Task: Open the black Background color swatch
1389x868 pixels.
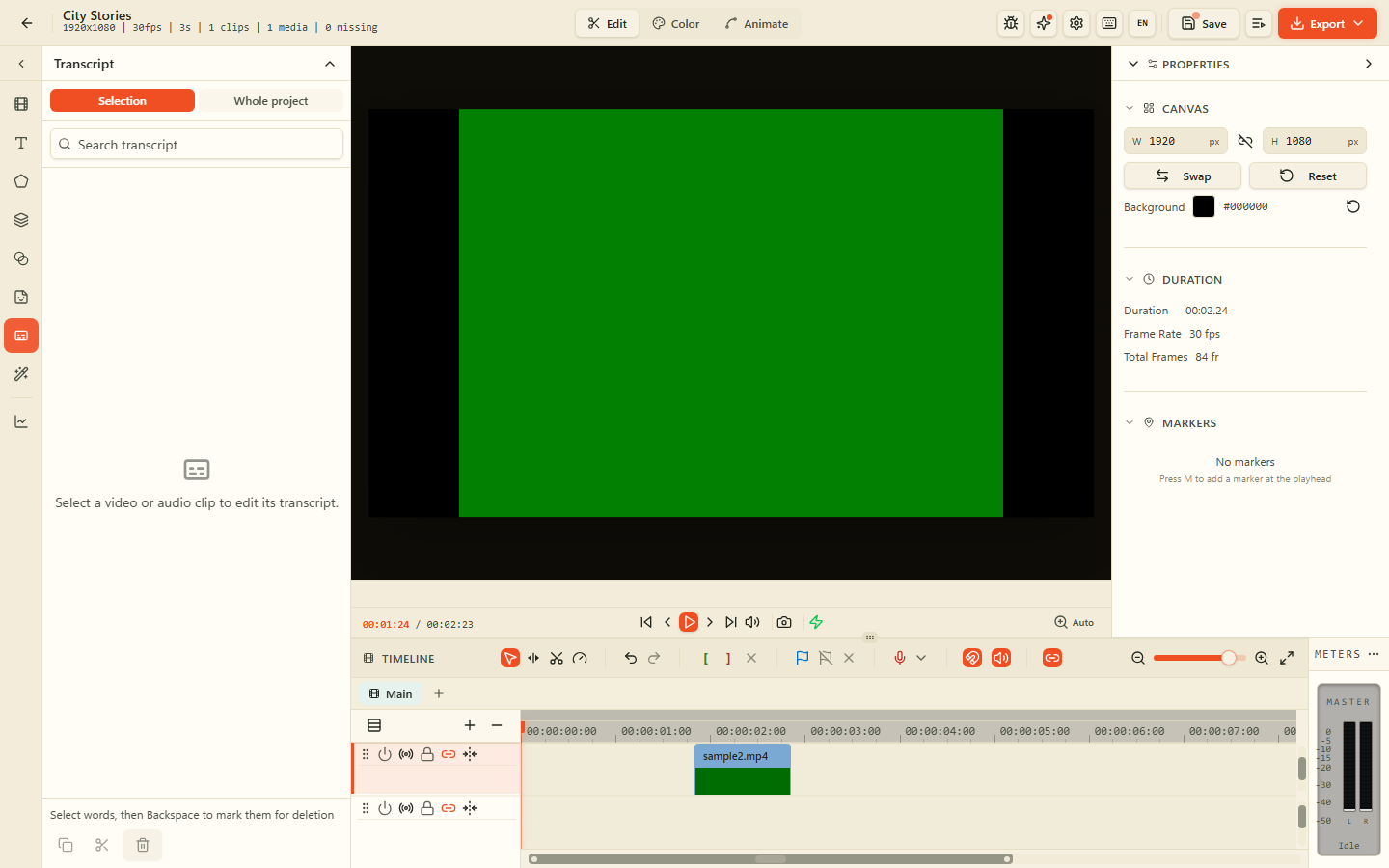Action: pos(1204,206)
